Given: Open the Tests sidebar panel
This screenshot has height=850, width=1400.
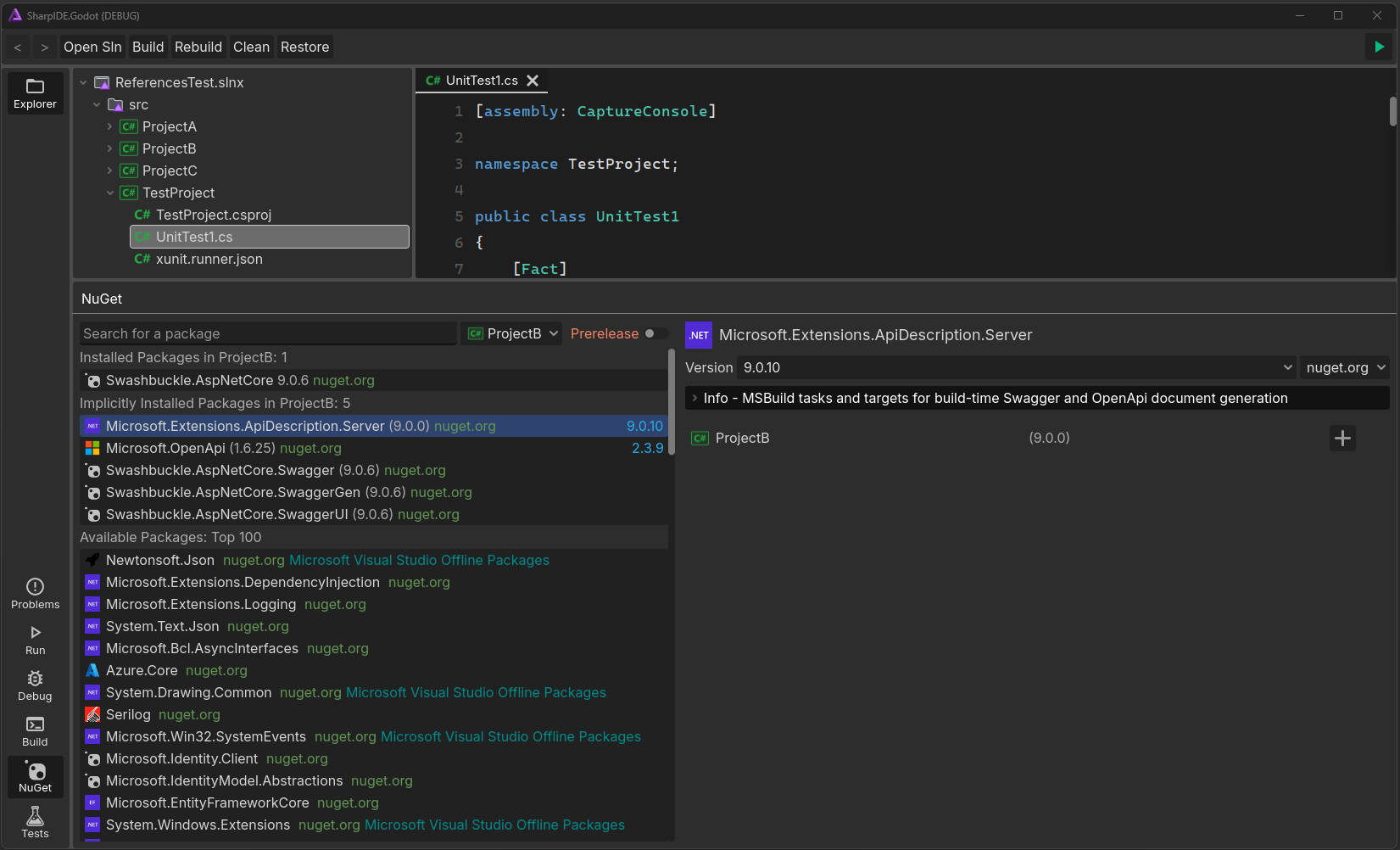Looking at the screenshot, I should click(x=35, y=823).
